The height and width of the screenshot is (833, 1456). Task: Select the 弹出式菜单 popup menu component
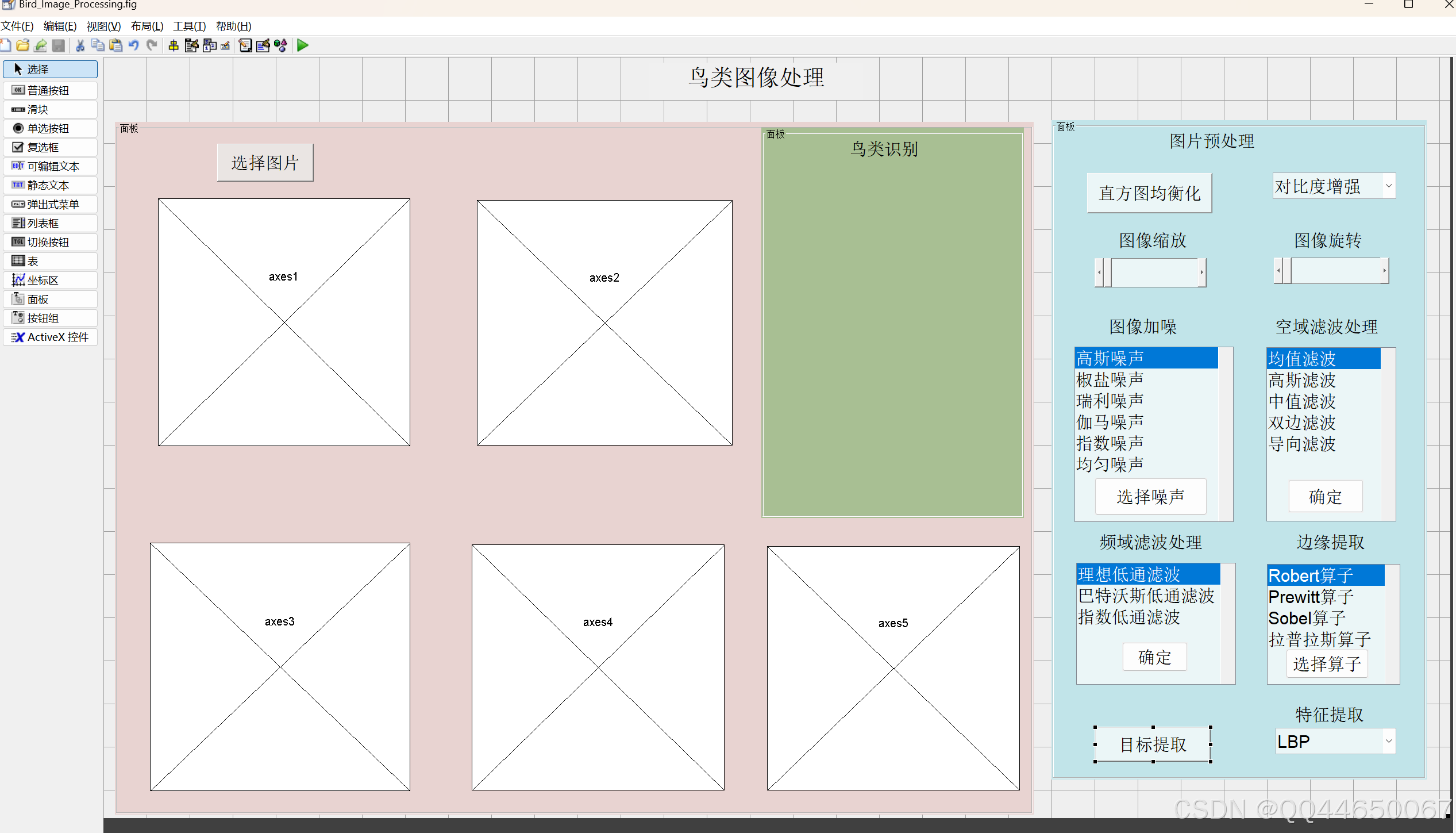coord(50,204)
